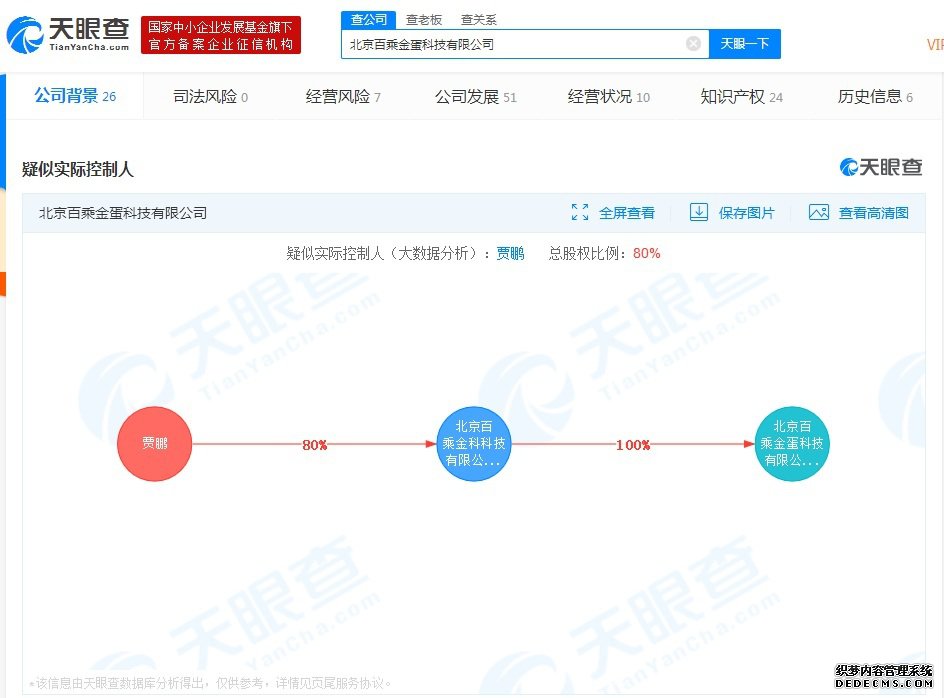Click the 天眼一下 search button
Screen dimensions: 944x698
(x=745, y=44)
